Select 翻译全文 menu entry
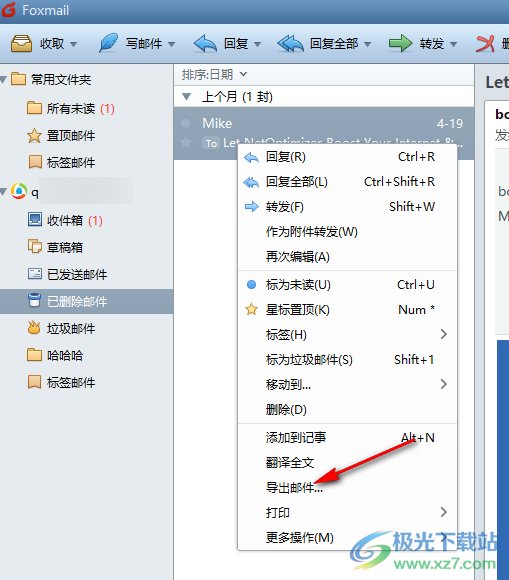This screenshot has width=509, height=580. pos(348,462)
